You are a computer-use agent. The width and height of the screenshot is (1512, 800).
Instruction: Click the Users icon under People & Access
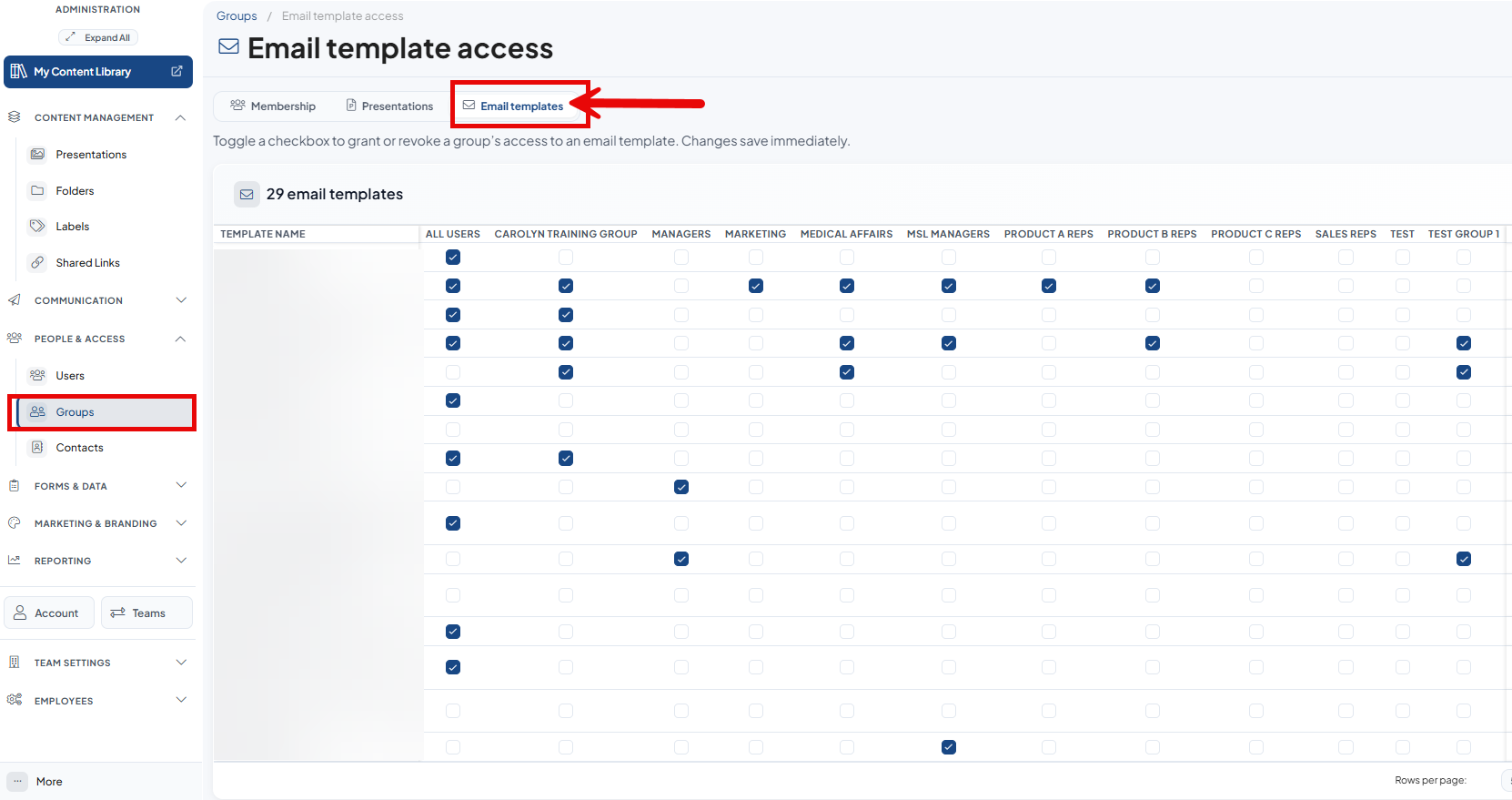pyautogui.click(x=37, y=375)
